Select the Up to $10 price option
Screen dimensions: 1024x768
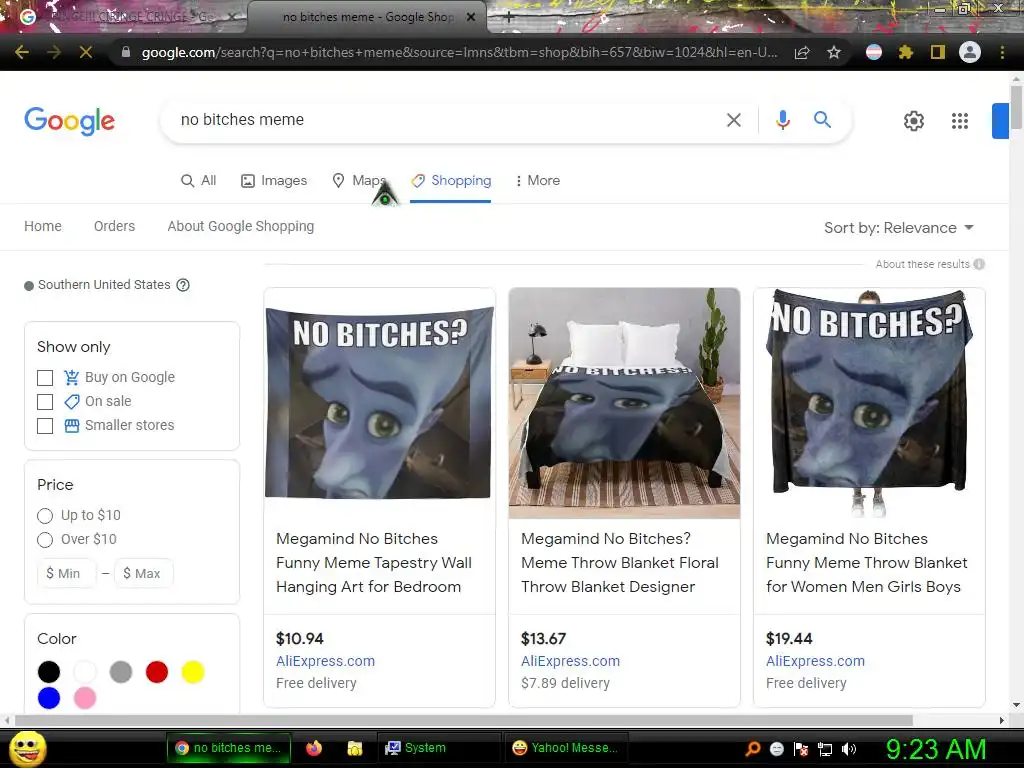(x=45, y=516)
